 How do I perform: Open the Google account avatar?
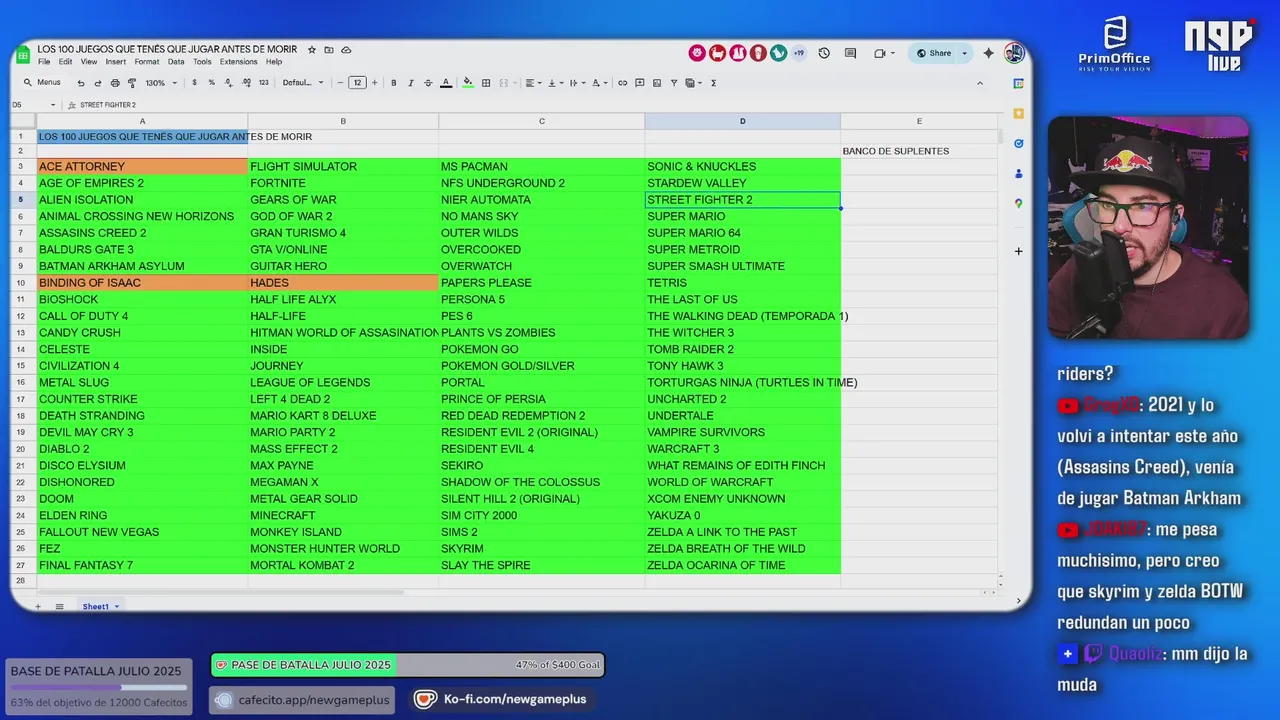(1013, 53)
